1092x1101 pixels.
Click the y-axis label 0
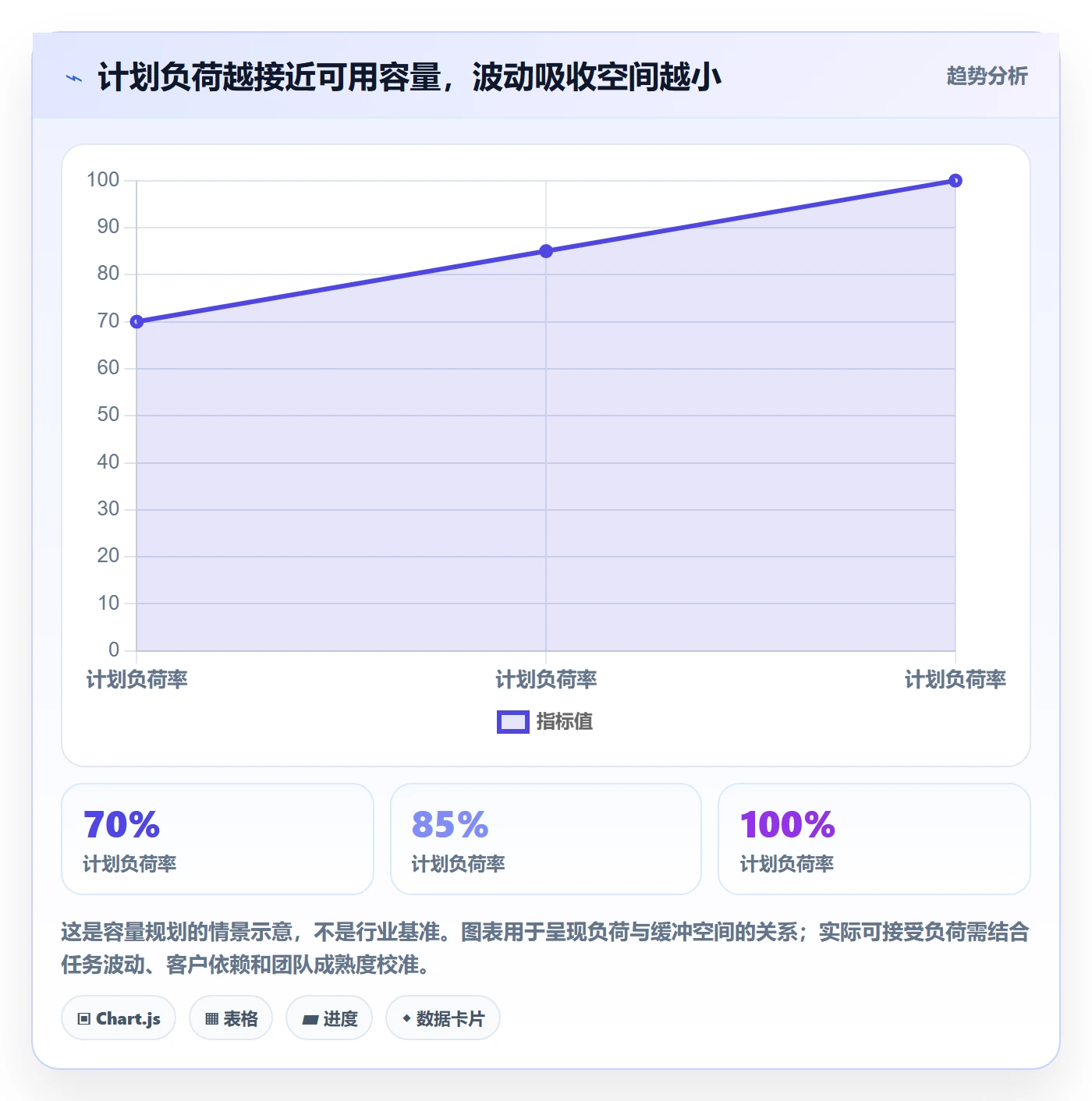114,650
